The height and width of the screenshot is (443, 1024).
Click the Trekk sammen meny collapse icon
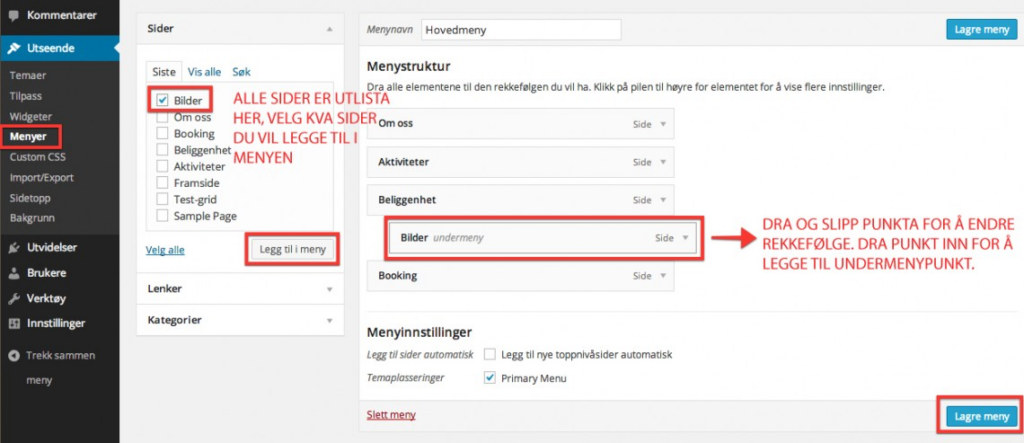point(13,356)
